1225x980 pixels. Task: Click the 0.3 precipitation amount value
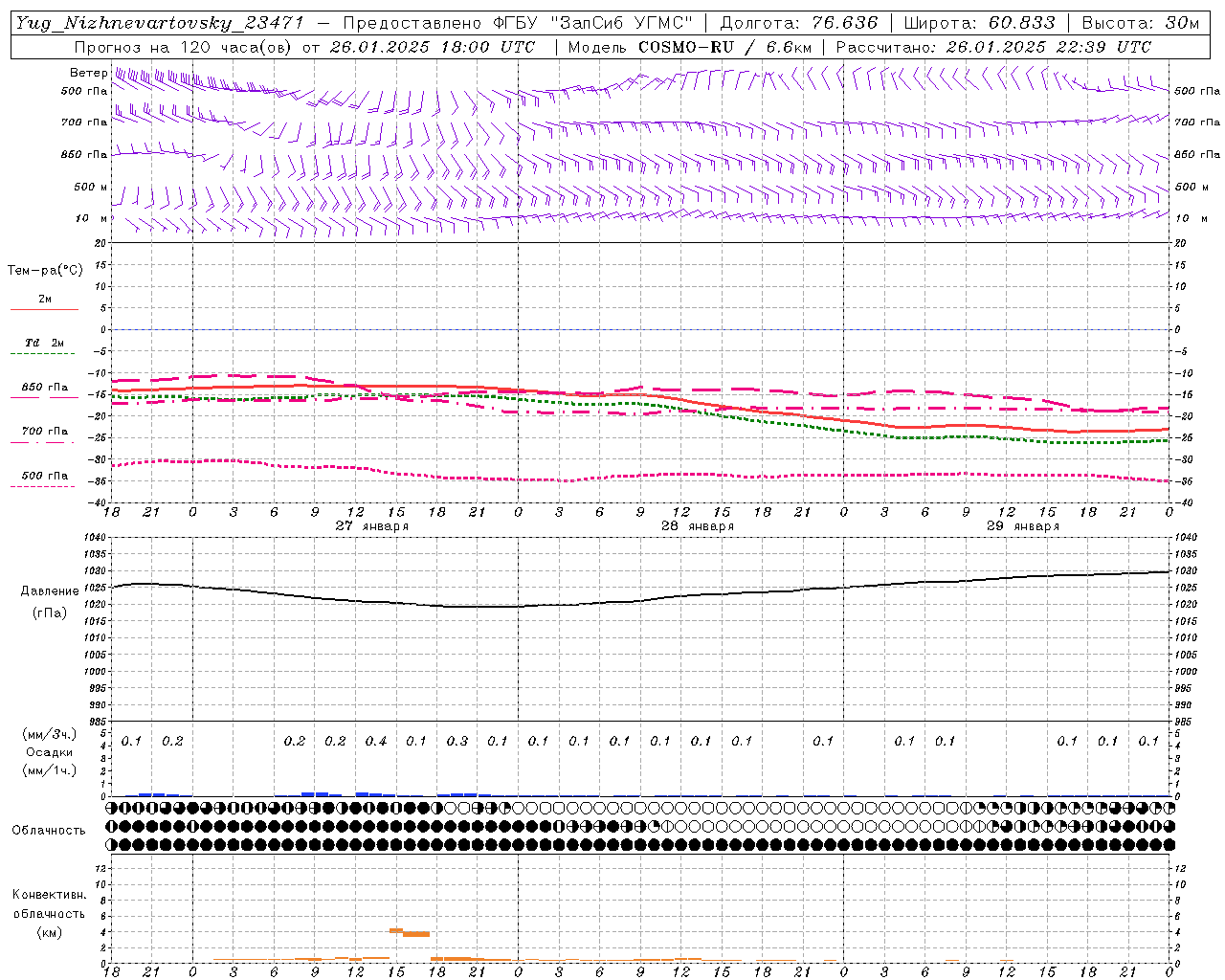457,742
